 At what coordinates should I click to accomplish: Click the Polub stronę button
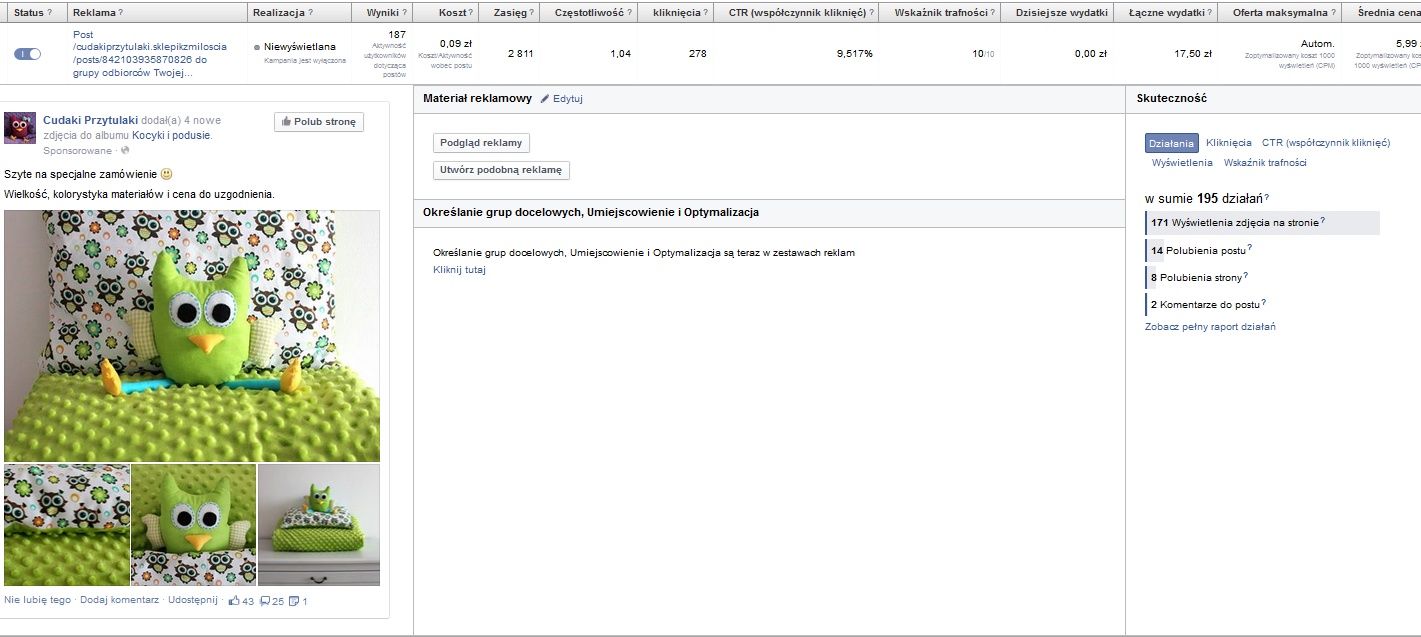[x=319, y=122]
